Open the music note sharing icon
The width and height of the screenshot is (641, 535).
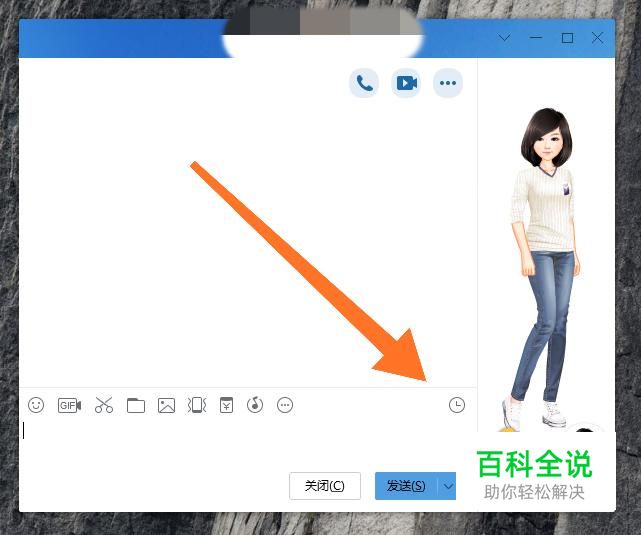point(255,405)
